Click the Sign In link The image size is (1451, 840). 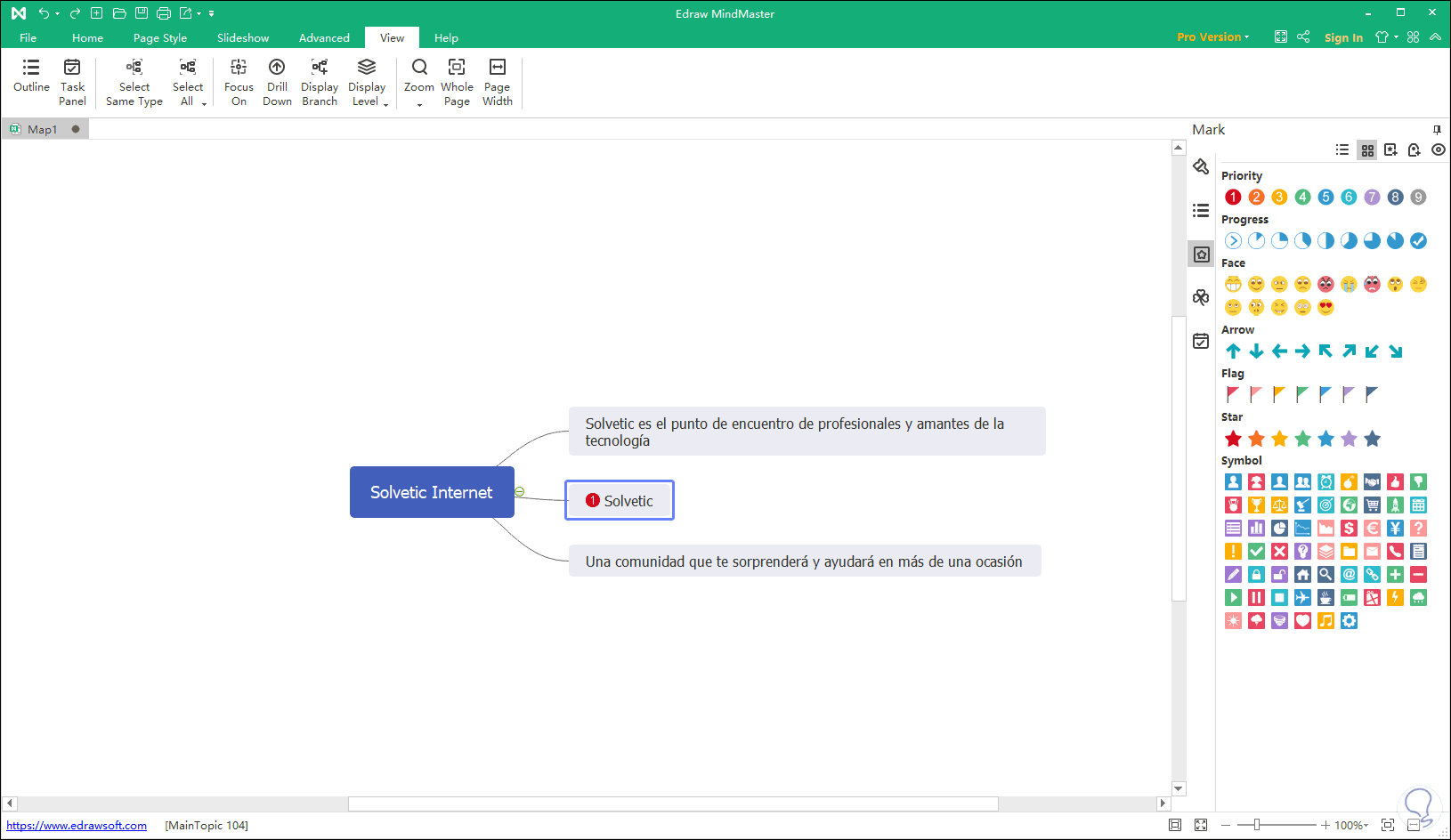point(1343,37)
